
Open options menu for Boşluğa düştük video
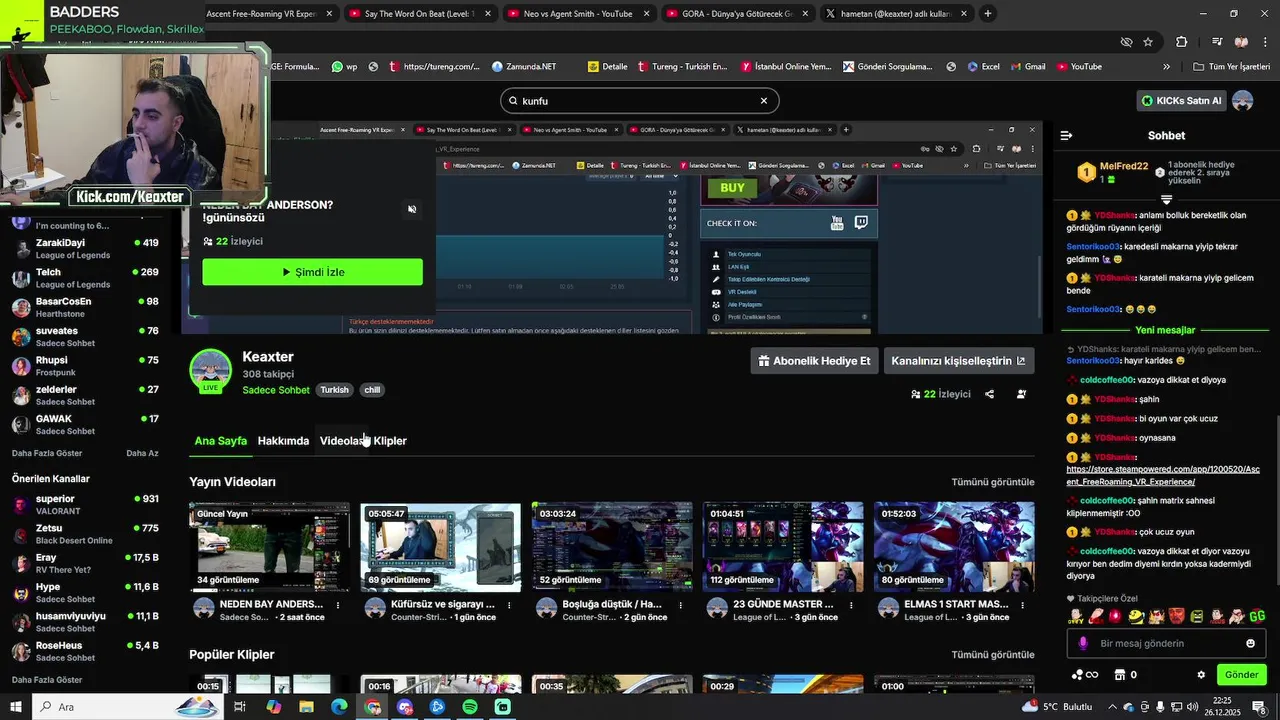[680, 605]
